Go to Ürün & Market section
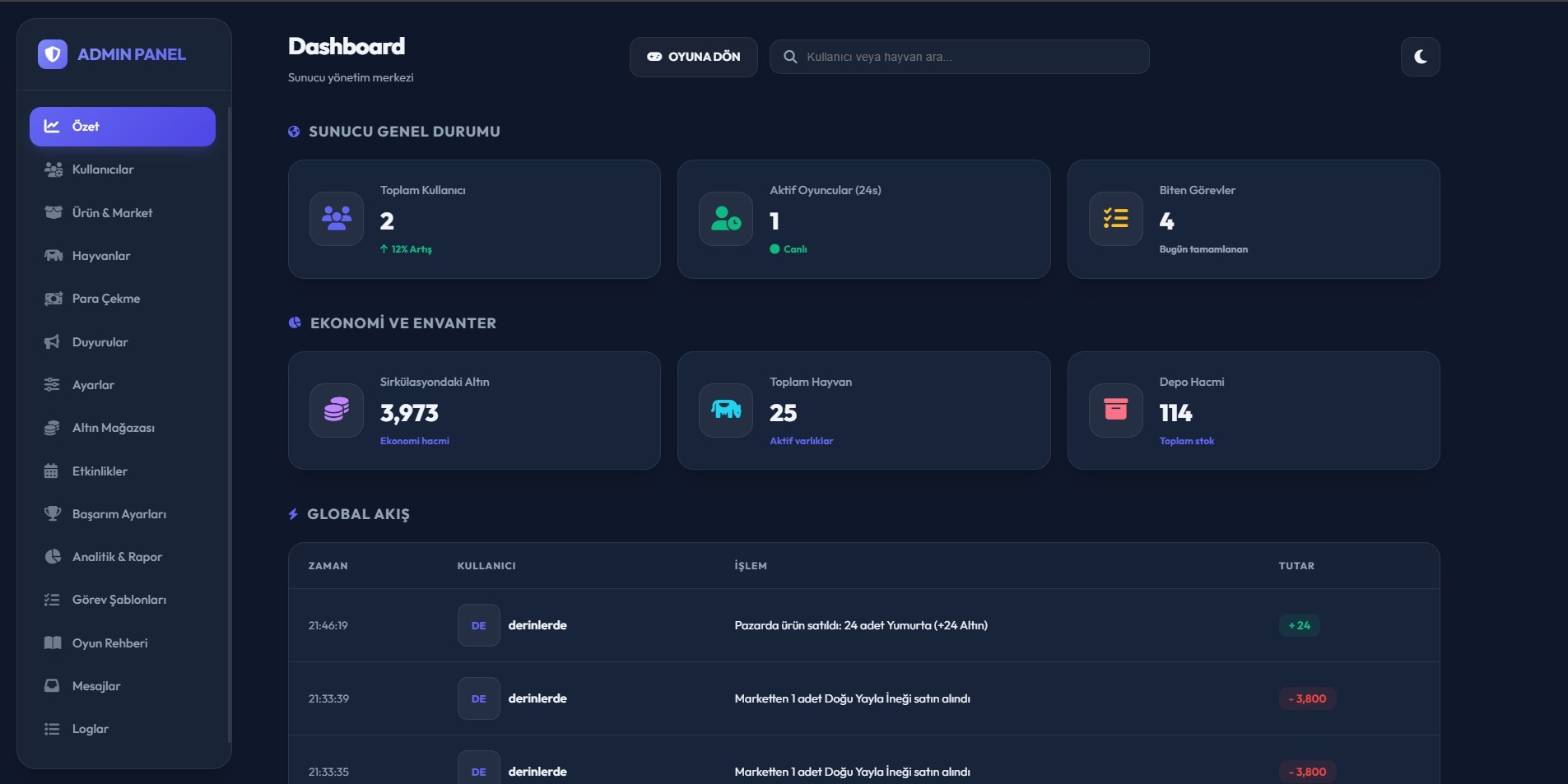Screen dimensions: 1568x784 pyautogui.click(x=112, y=213)
